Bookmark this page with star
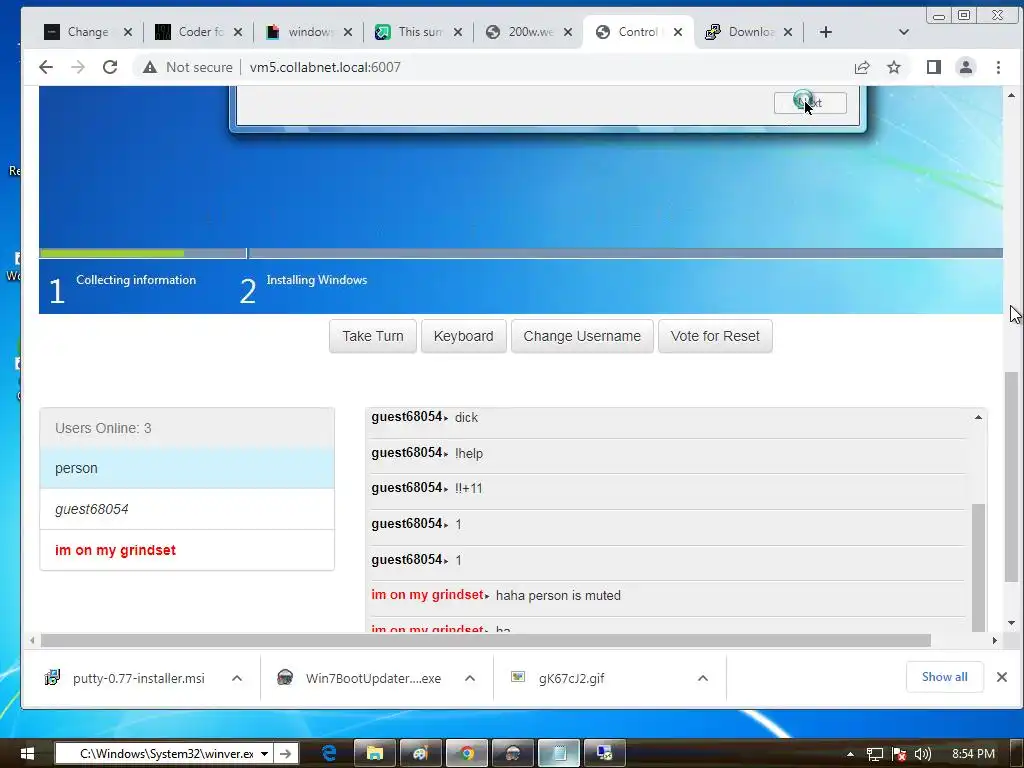The width and height of the screenshot is (1024, 768). (x=894, y=67)
